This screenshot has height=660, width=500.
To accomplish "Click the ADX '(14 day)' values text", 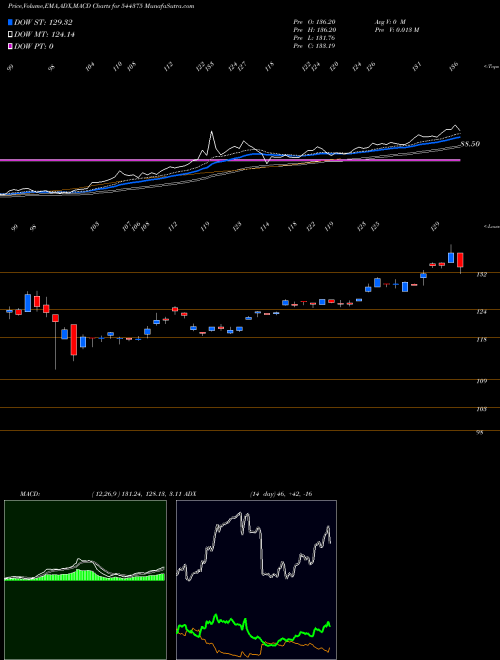I will tap(281, 494).
